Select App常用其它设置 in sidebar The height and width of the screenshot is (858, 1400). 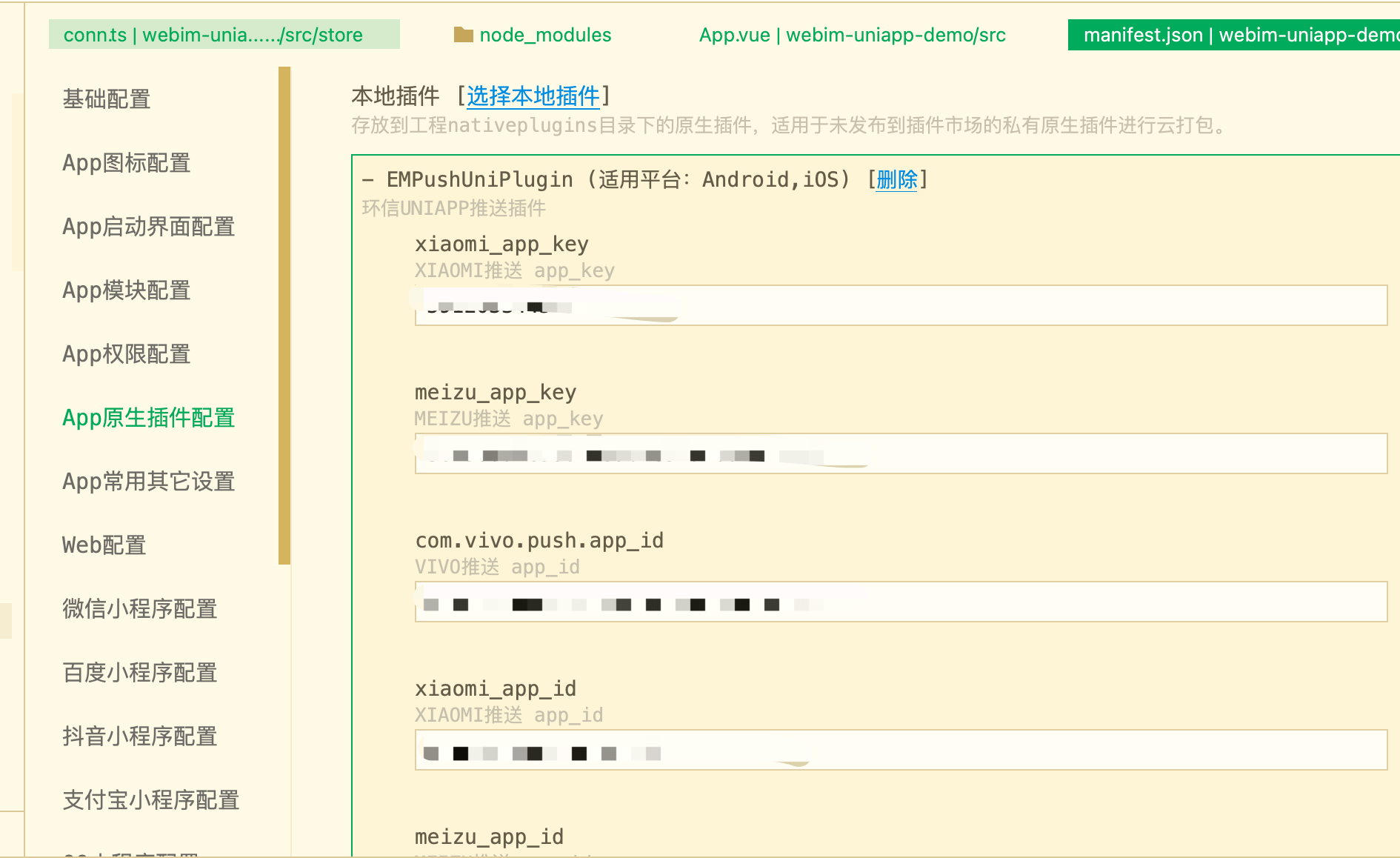tap(148, 482)
